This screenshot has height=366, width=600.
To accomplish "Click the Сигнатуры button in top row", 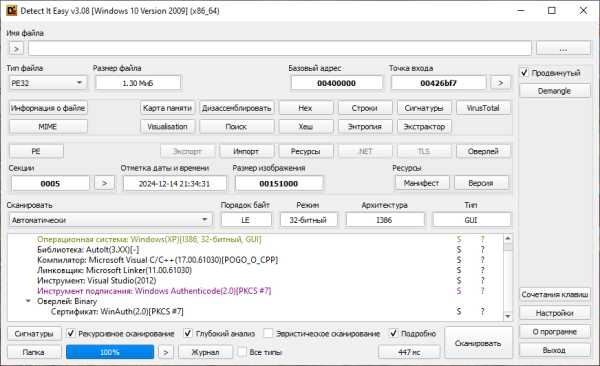I will [424, 108].
